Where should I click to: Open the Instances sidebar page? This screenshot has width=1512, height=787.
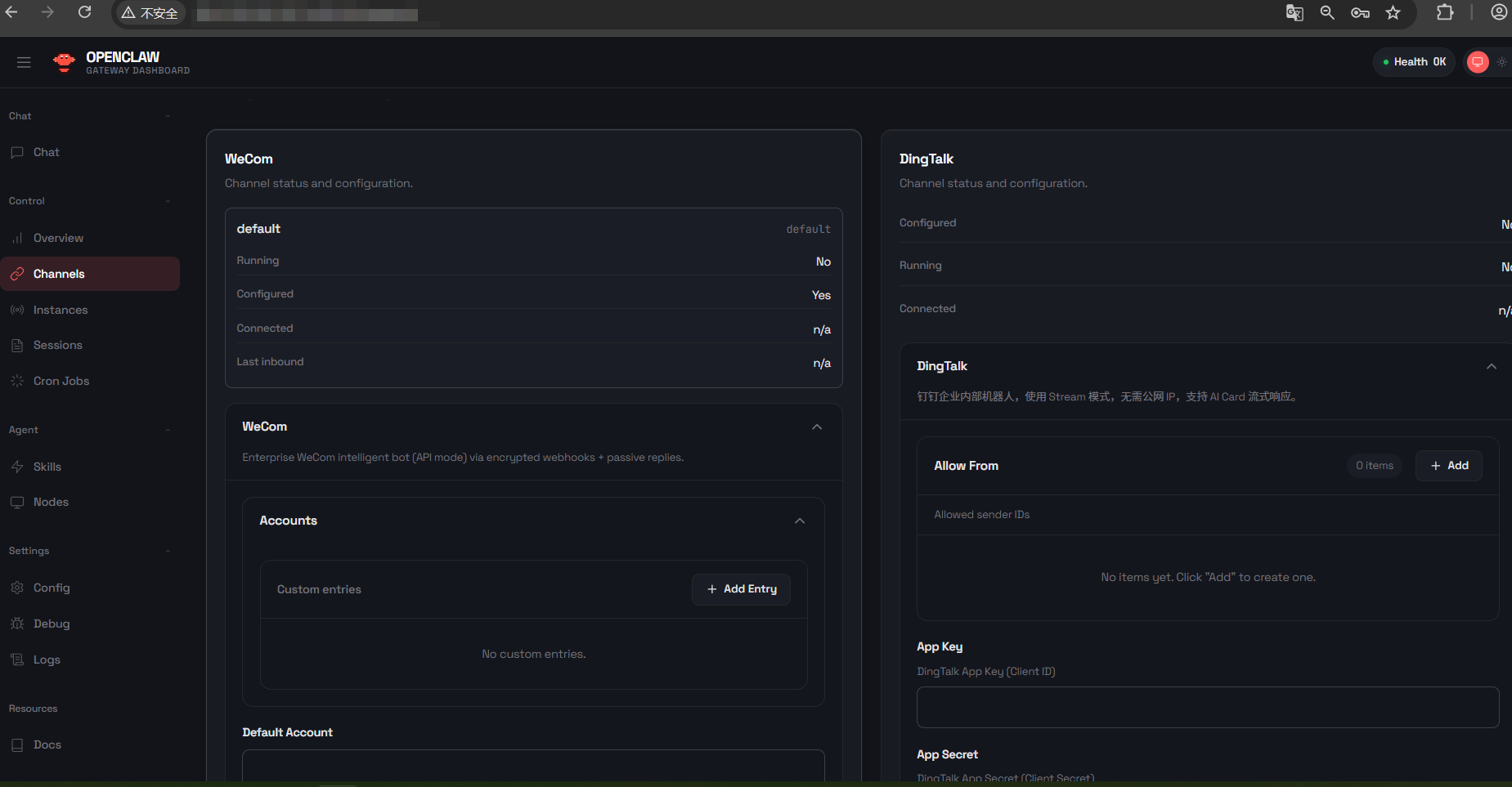tap(60, 310)
